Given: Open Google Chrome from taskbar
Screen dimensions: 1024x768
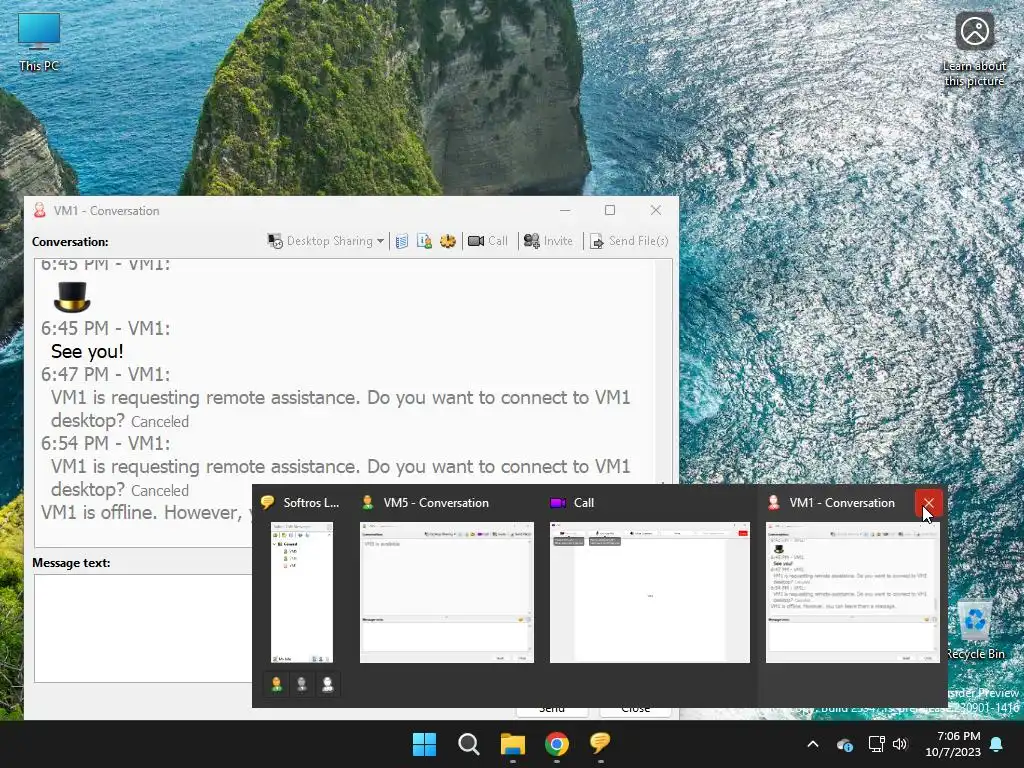Looking at the screenshot, I should (556, 744).
